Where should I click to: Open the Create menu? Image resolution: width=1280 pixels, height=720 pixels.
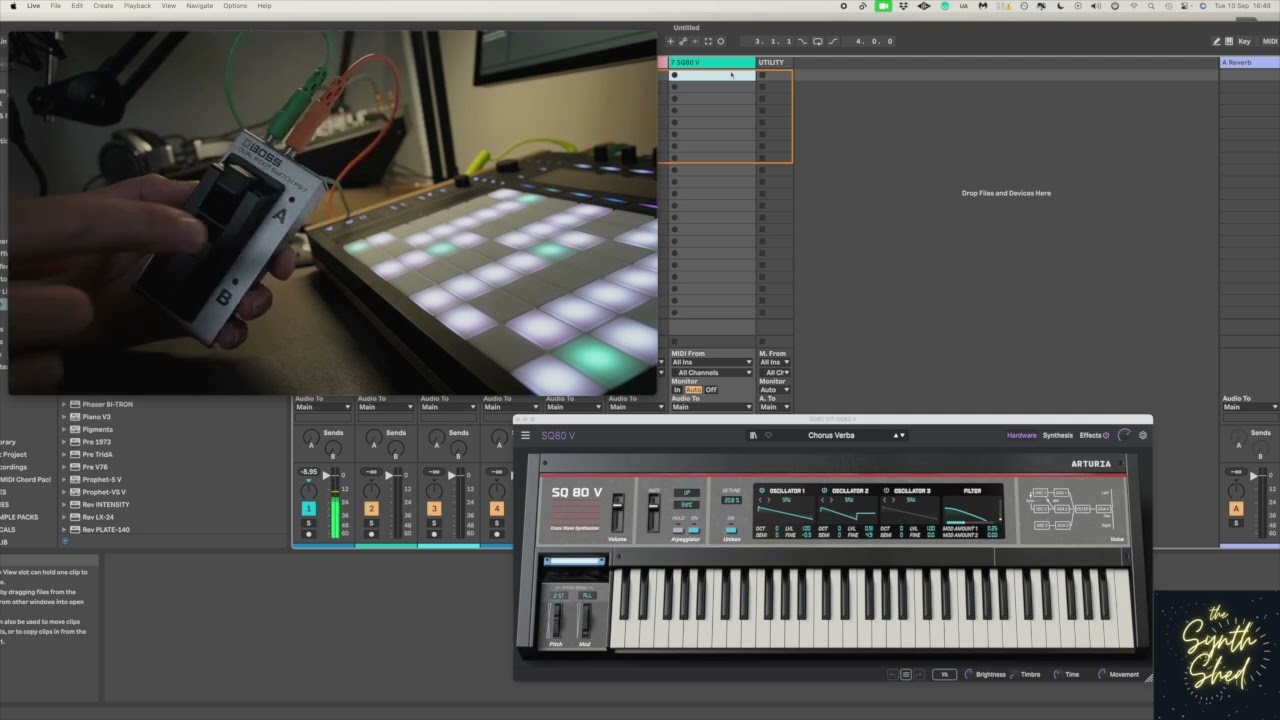pos(103,6)
